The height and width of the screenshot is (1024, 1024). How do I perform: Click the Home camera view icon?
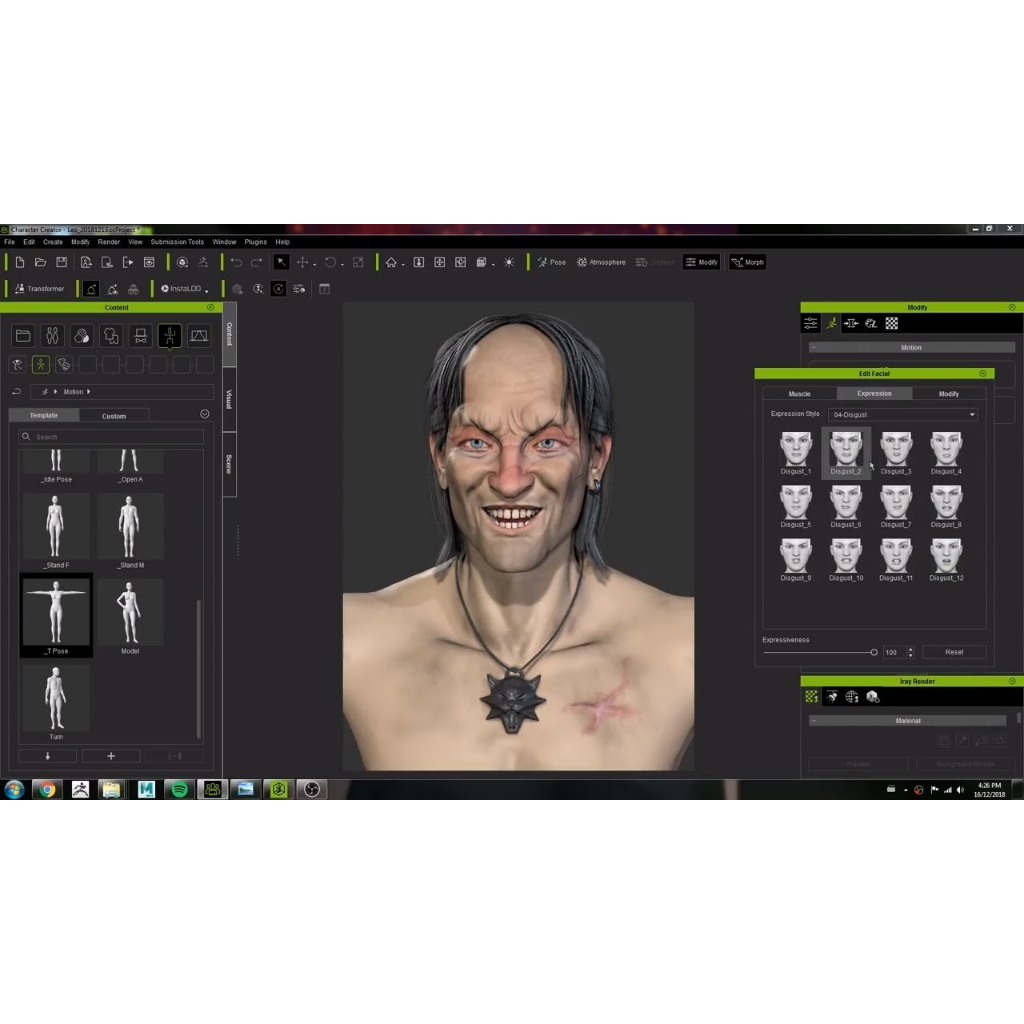click(391, 262)
